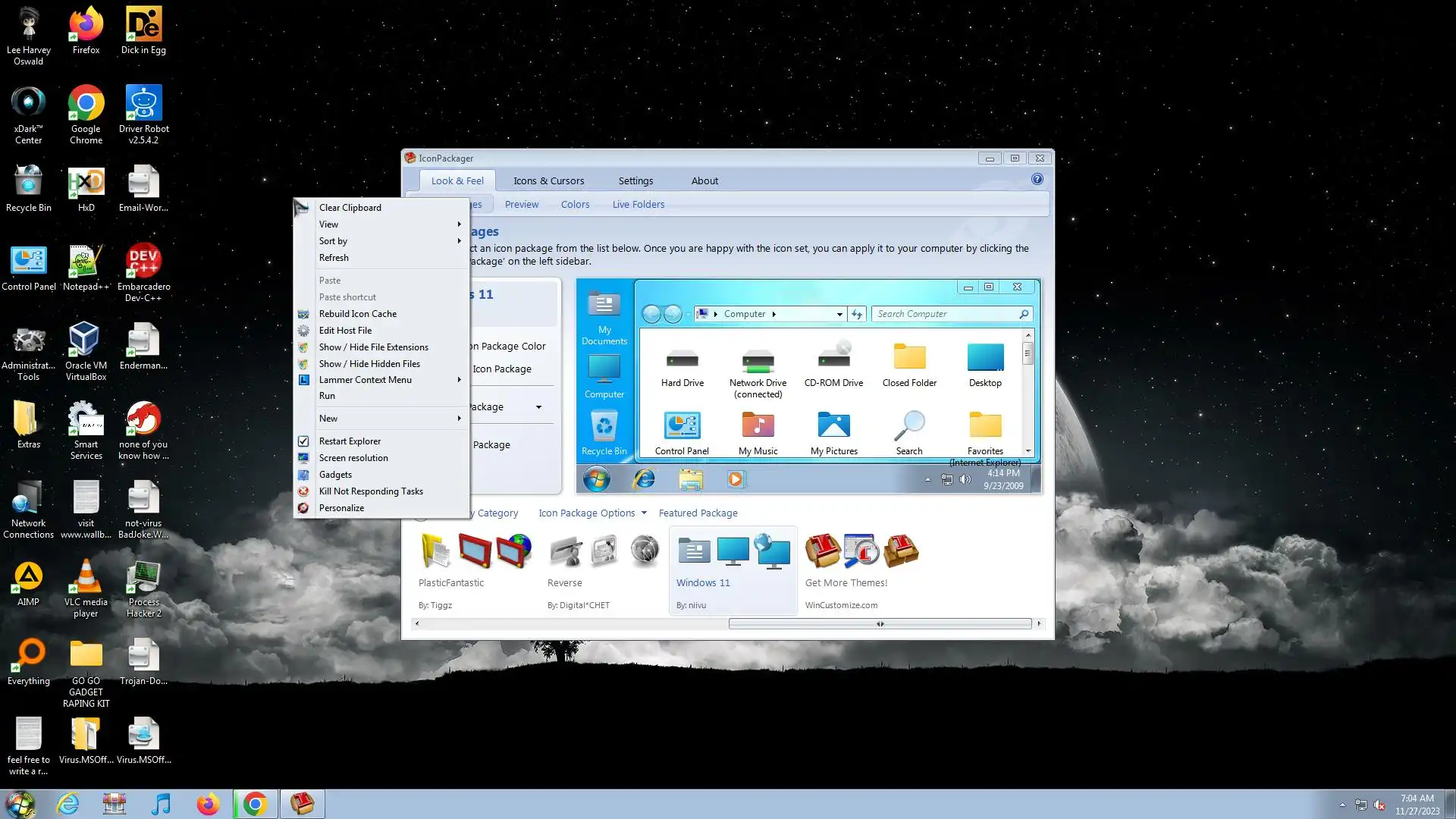Viewport: 1456px width, 819px height.
Task: Open the IconPackager taskbar icon
Action: 302,803
